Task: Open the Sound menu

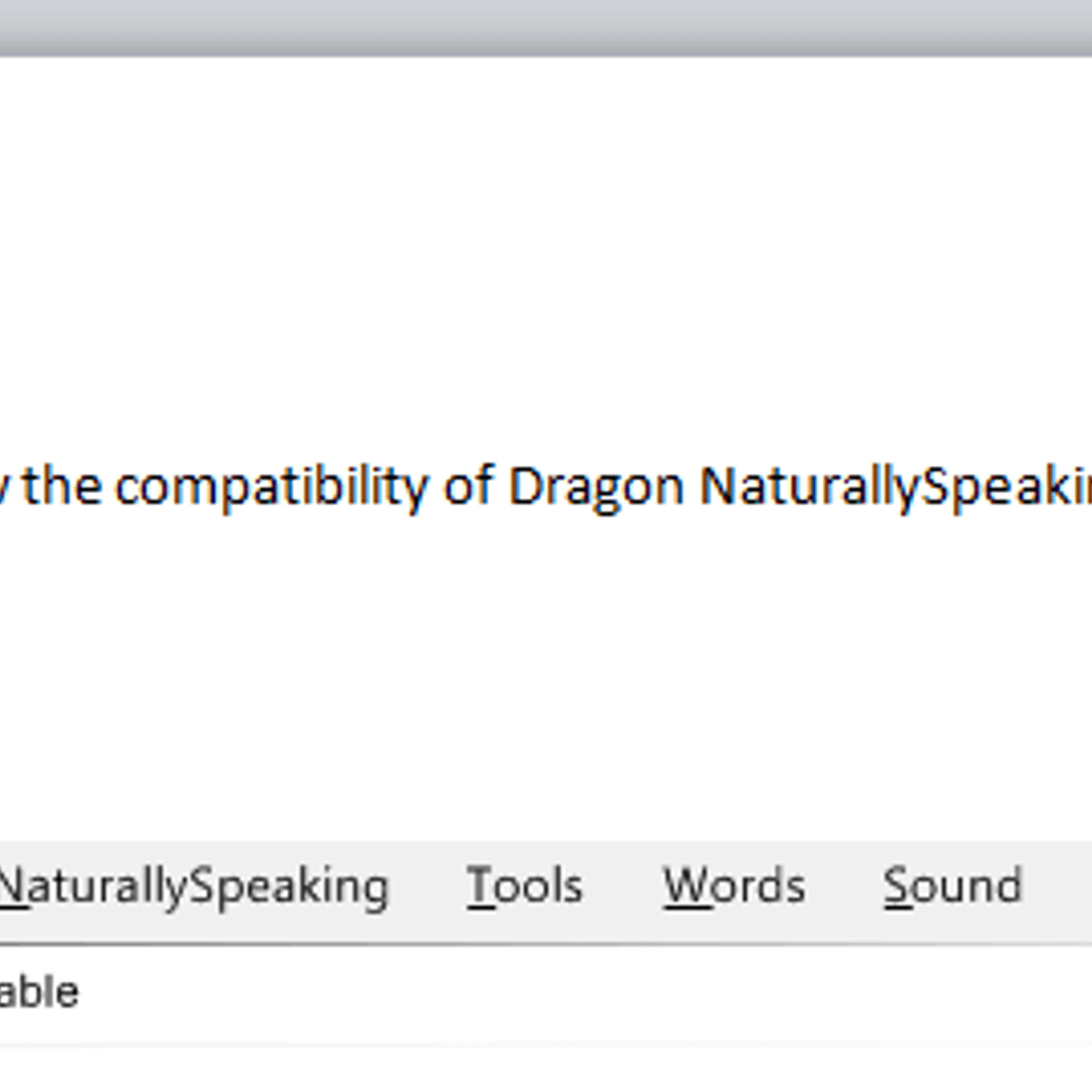Action: click(953, 885)
